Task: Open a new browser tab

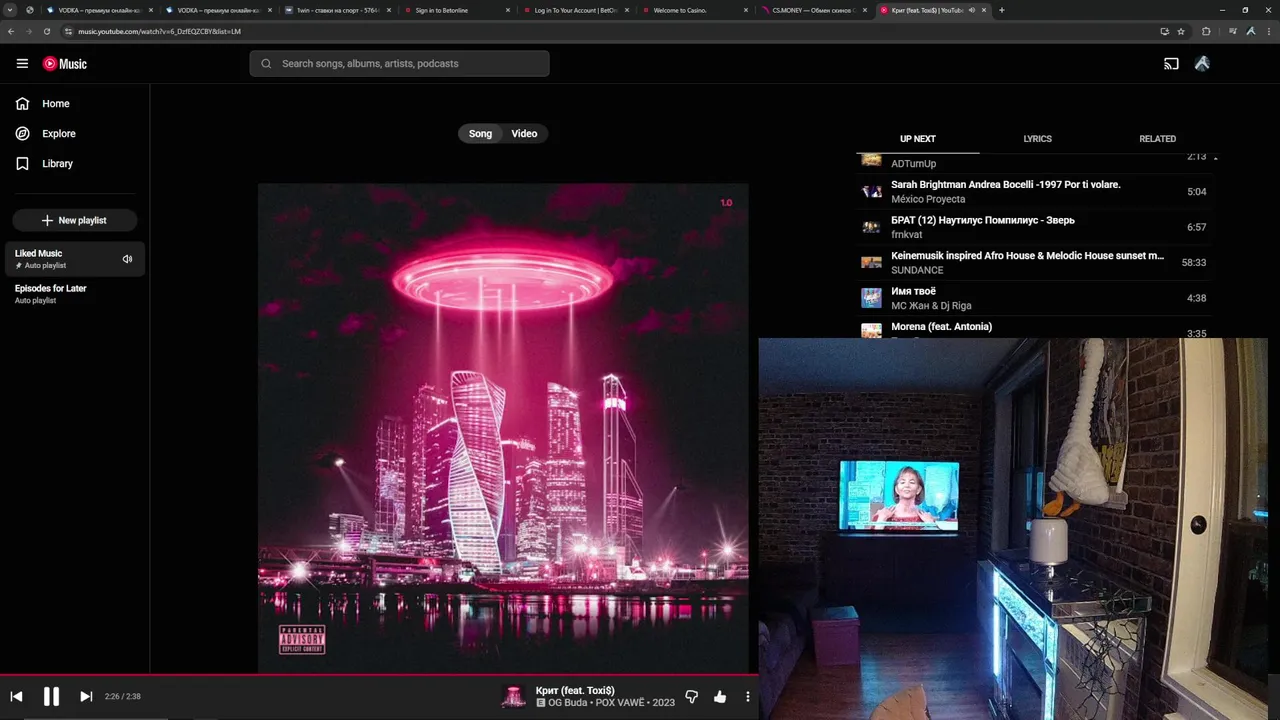Action: (x=1001, y=10)
